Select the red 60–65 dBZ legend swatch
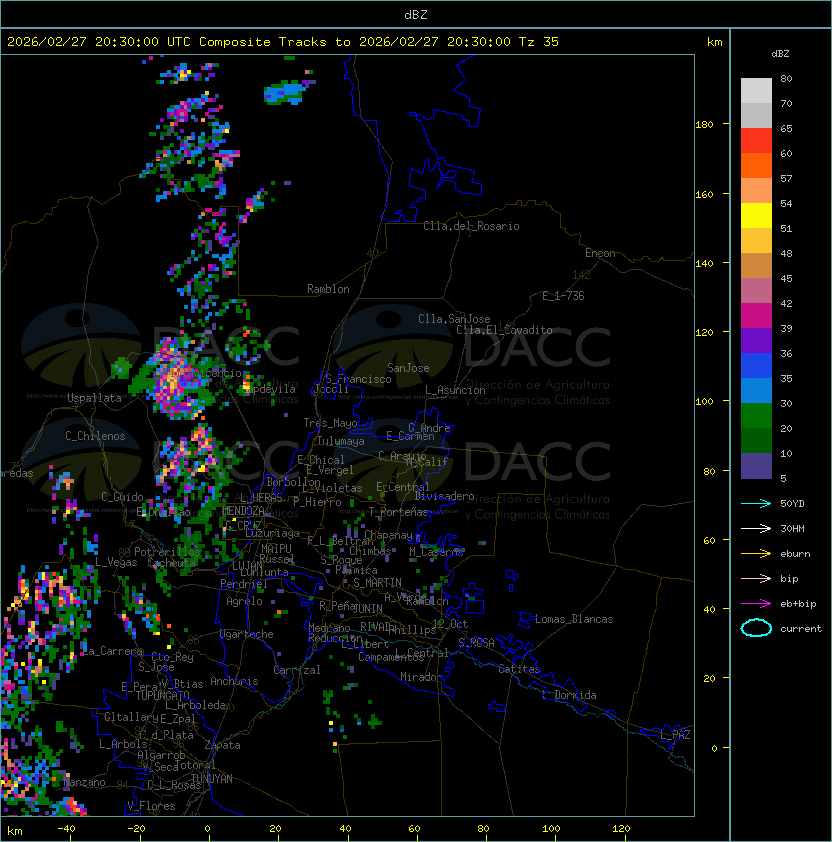 [756, 141]
